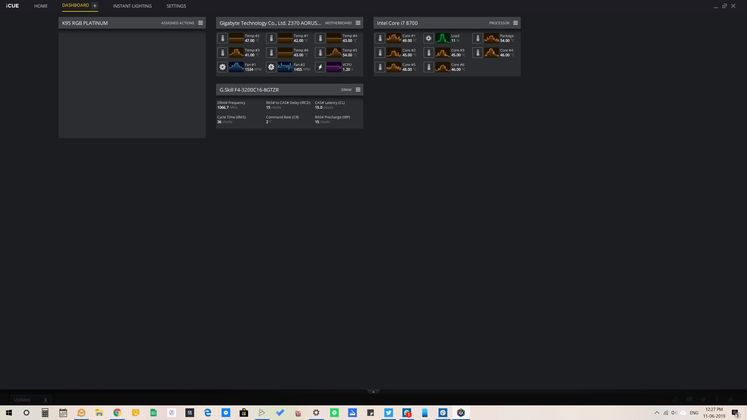Click the Fan #1 fan icon
Image resolution: width=747 pixels, height=420 pixels.
(222, 67)
